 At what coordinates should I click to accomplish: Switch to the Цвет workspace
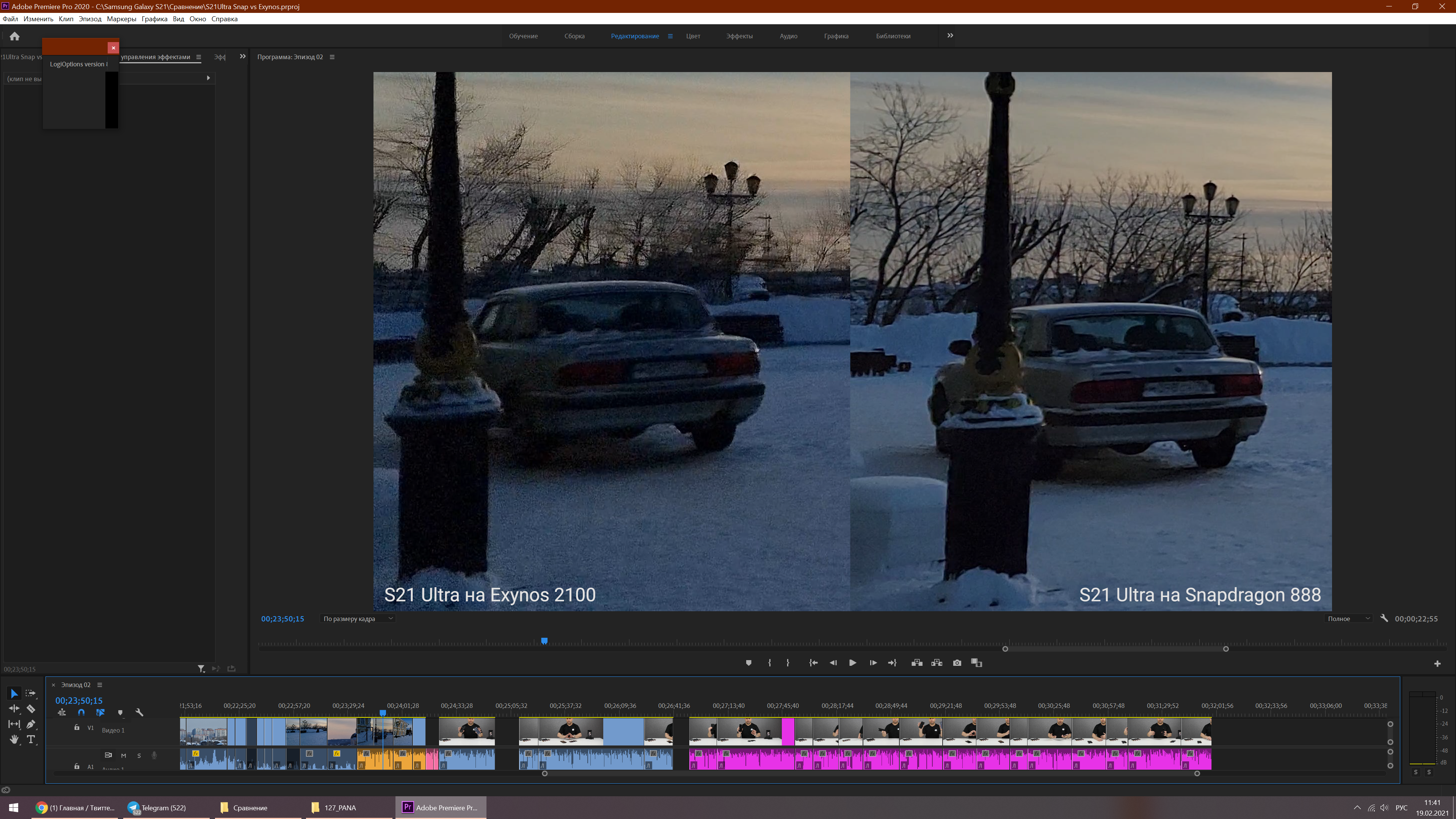point(693,36)
